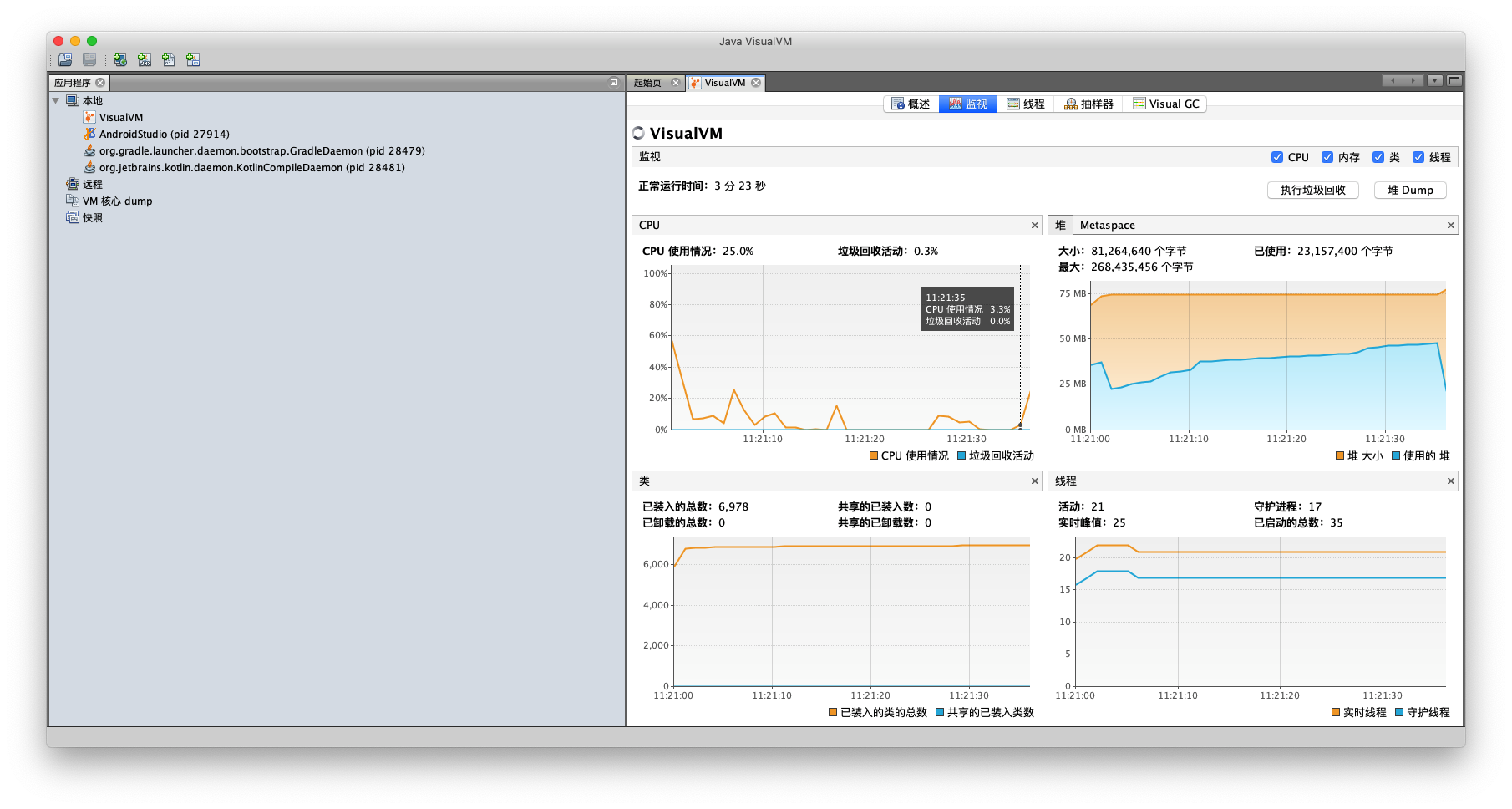The width and height of the screenshot is (1512, 809).
Task: Open the 线程 tab in the view switcher
Action: [1026, 104]
